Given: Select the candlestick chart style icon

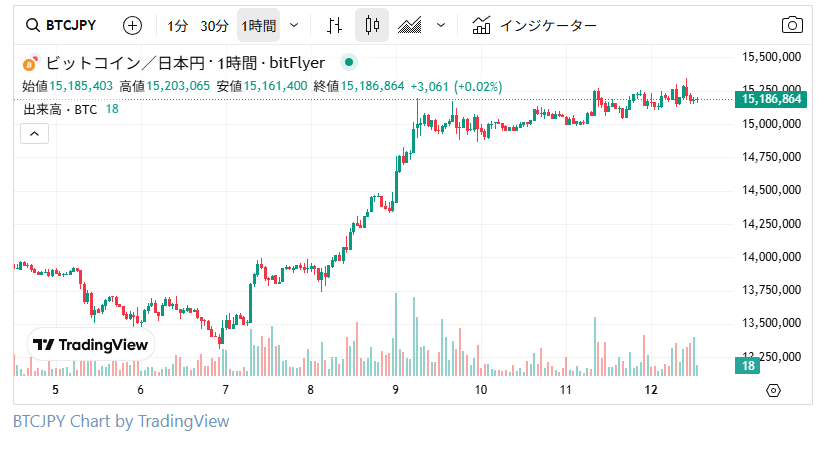Looking at the screenshot, I should pos(372,25).
